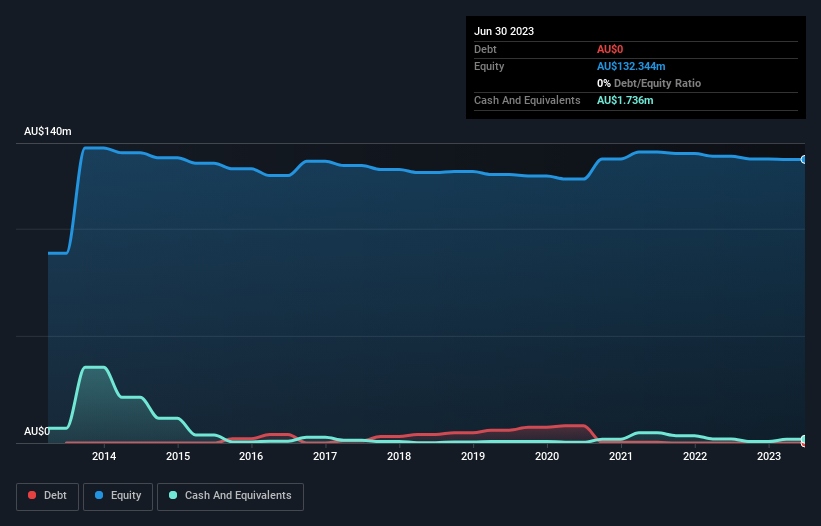Click the 2020 x-axis label

(547, 456)
